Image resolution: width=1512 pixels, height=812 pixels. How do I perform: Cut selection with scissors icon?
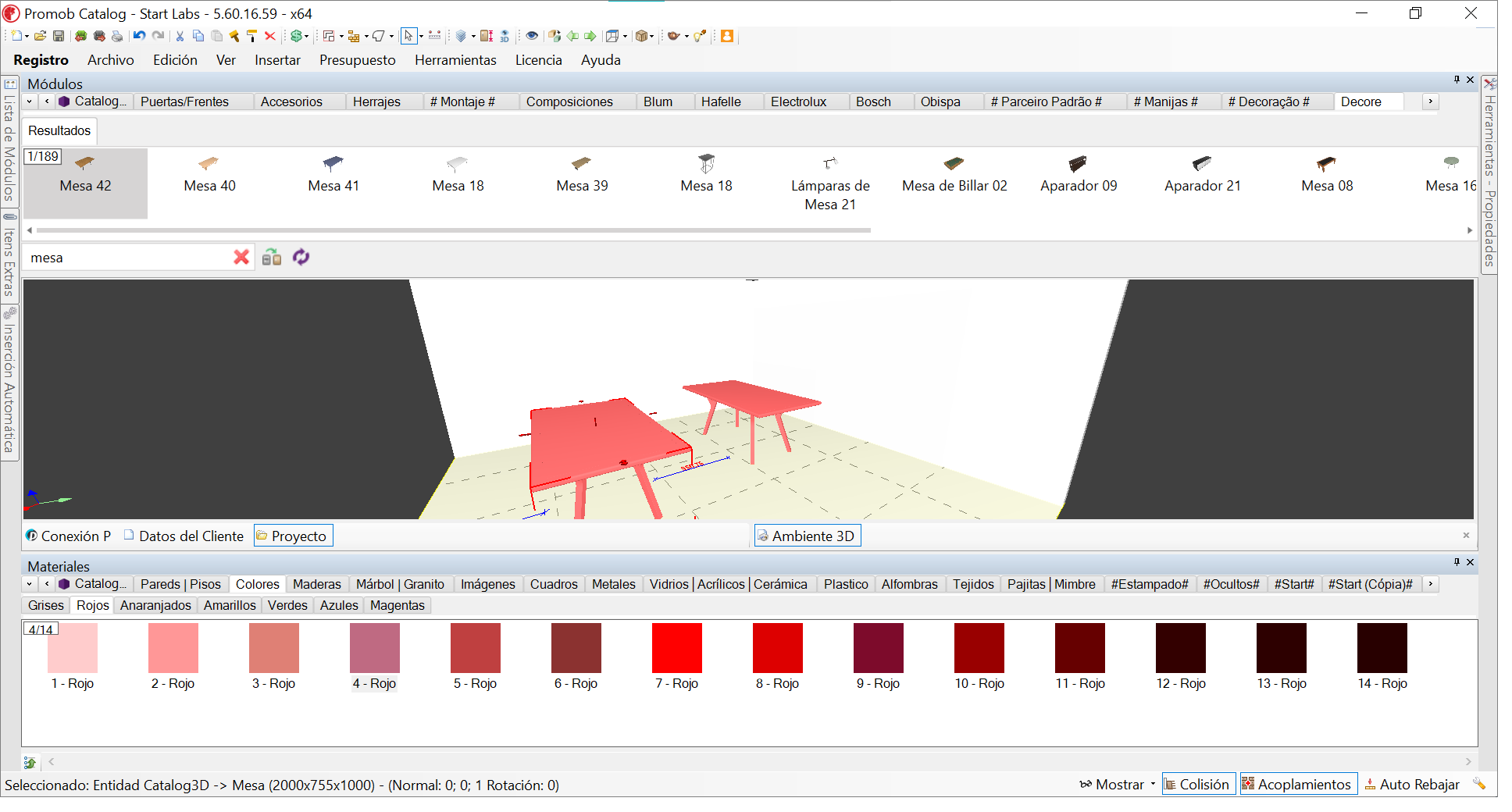[180, 36]
